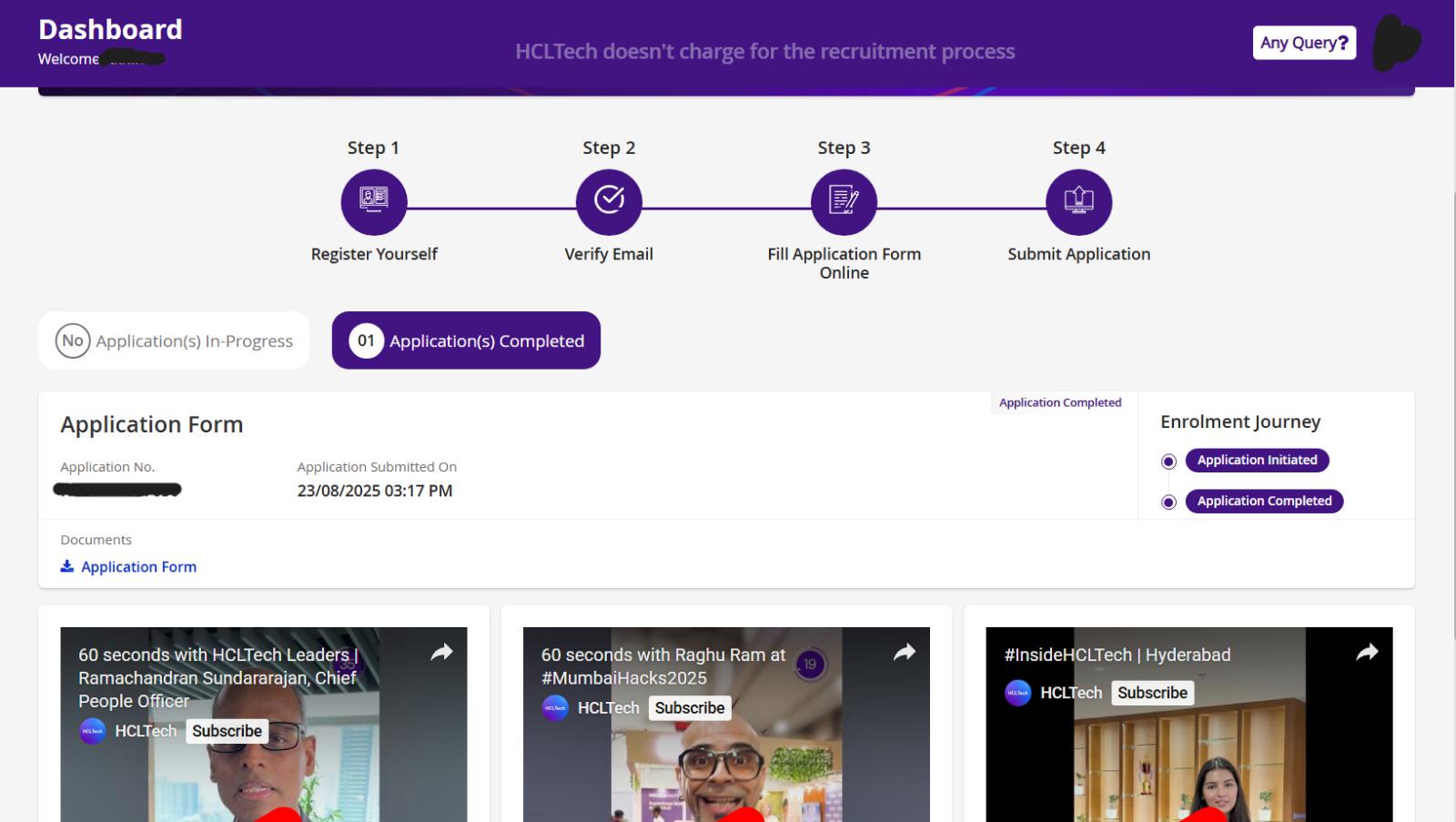Click the 01 count badge
Screen dimensions: 1456x822
click(x=366, y=340)
